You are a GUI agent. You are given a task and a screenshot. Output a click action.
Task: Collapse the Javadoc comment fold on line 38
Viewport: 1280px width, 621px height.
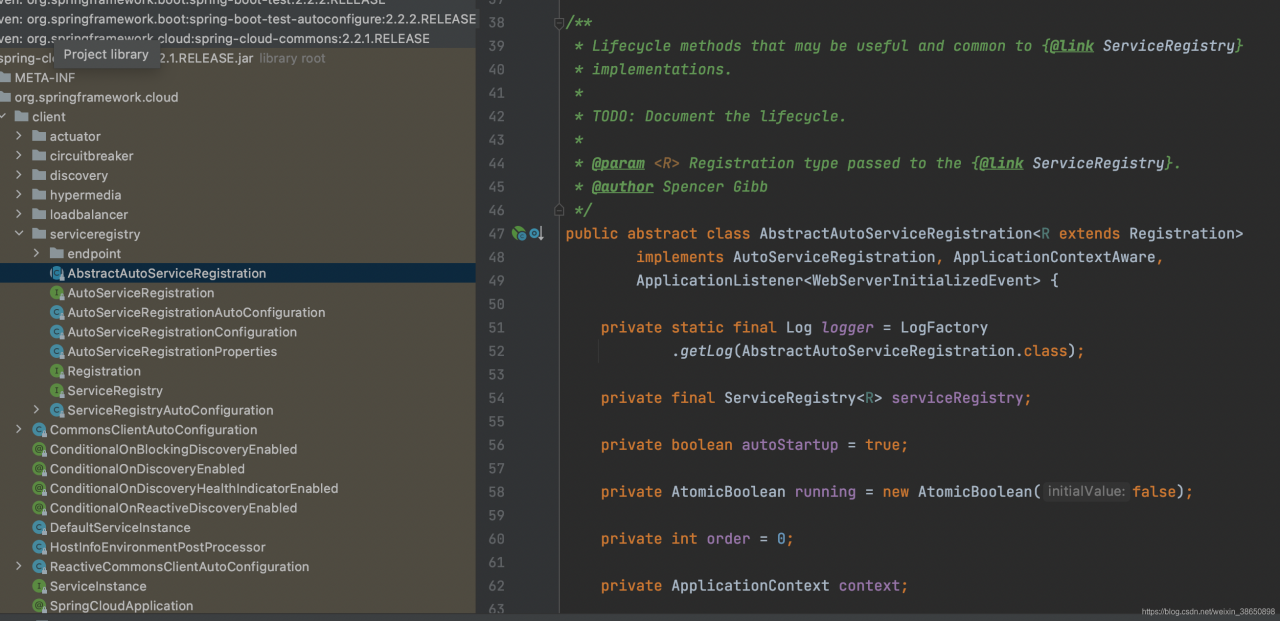[x=558, y=23]
